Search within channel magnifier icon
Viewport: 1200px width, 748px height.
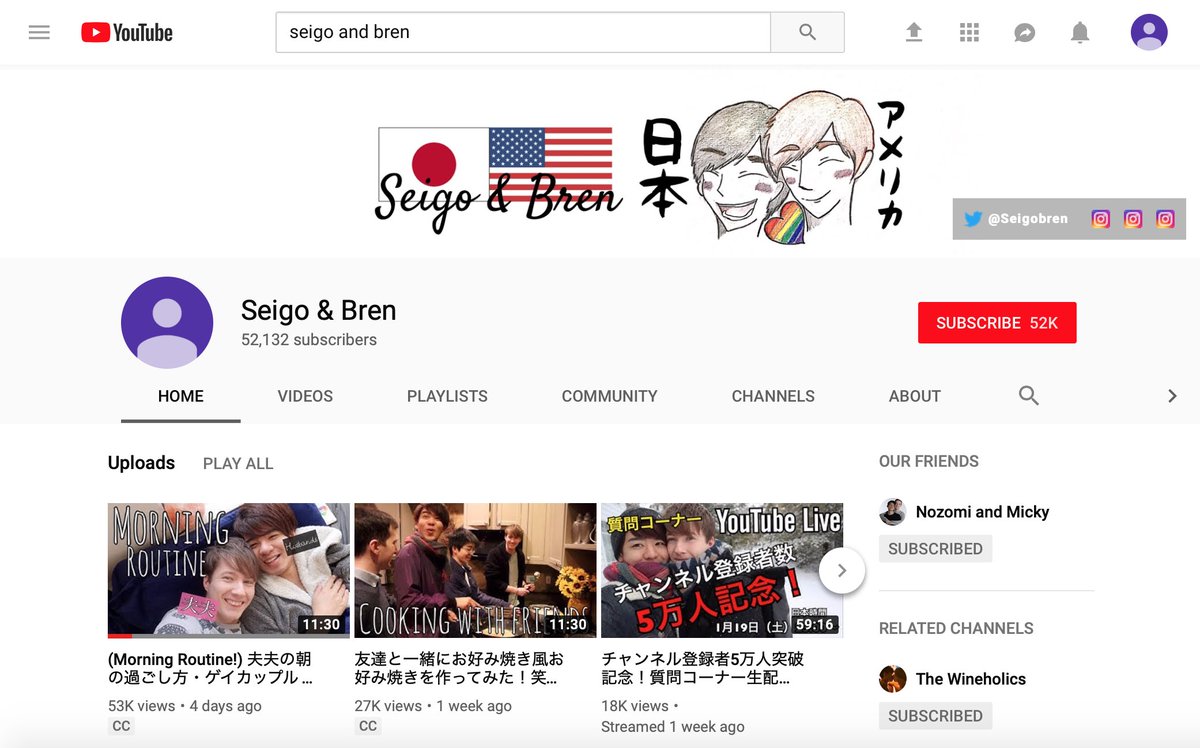[1029, 396]
